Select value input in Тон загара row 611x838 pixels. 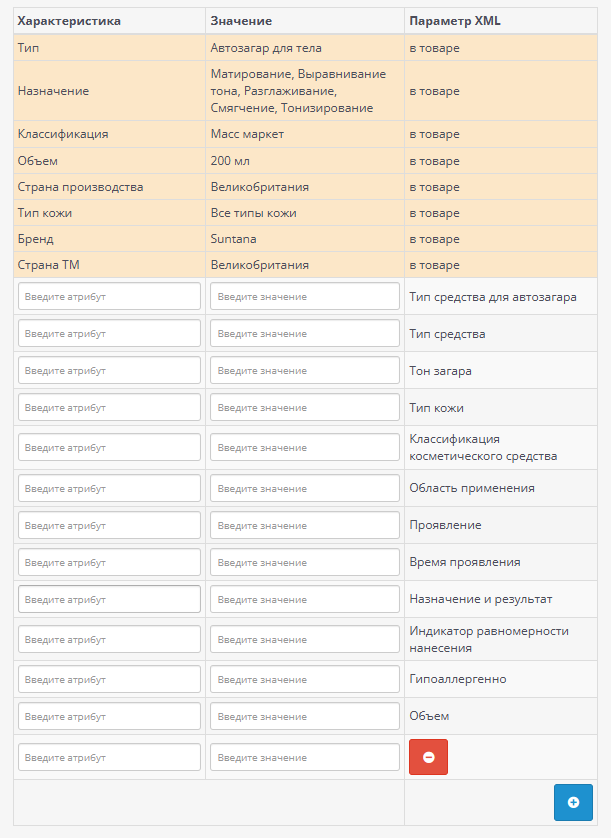point(304,371)
